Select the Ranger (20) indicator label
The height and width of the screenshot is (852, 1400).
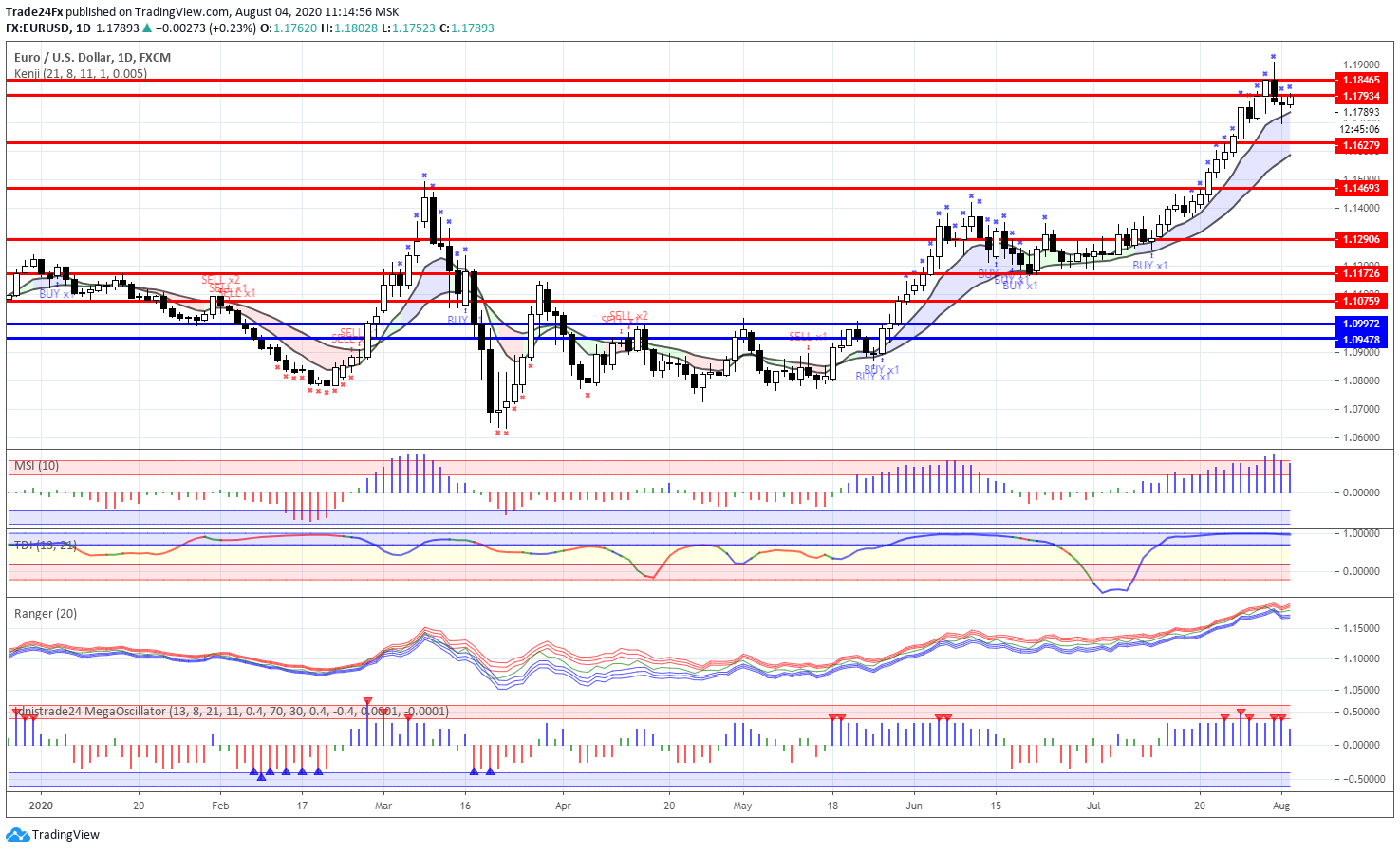click(46, 613)
